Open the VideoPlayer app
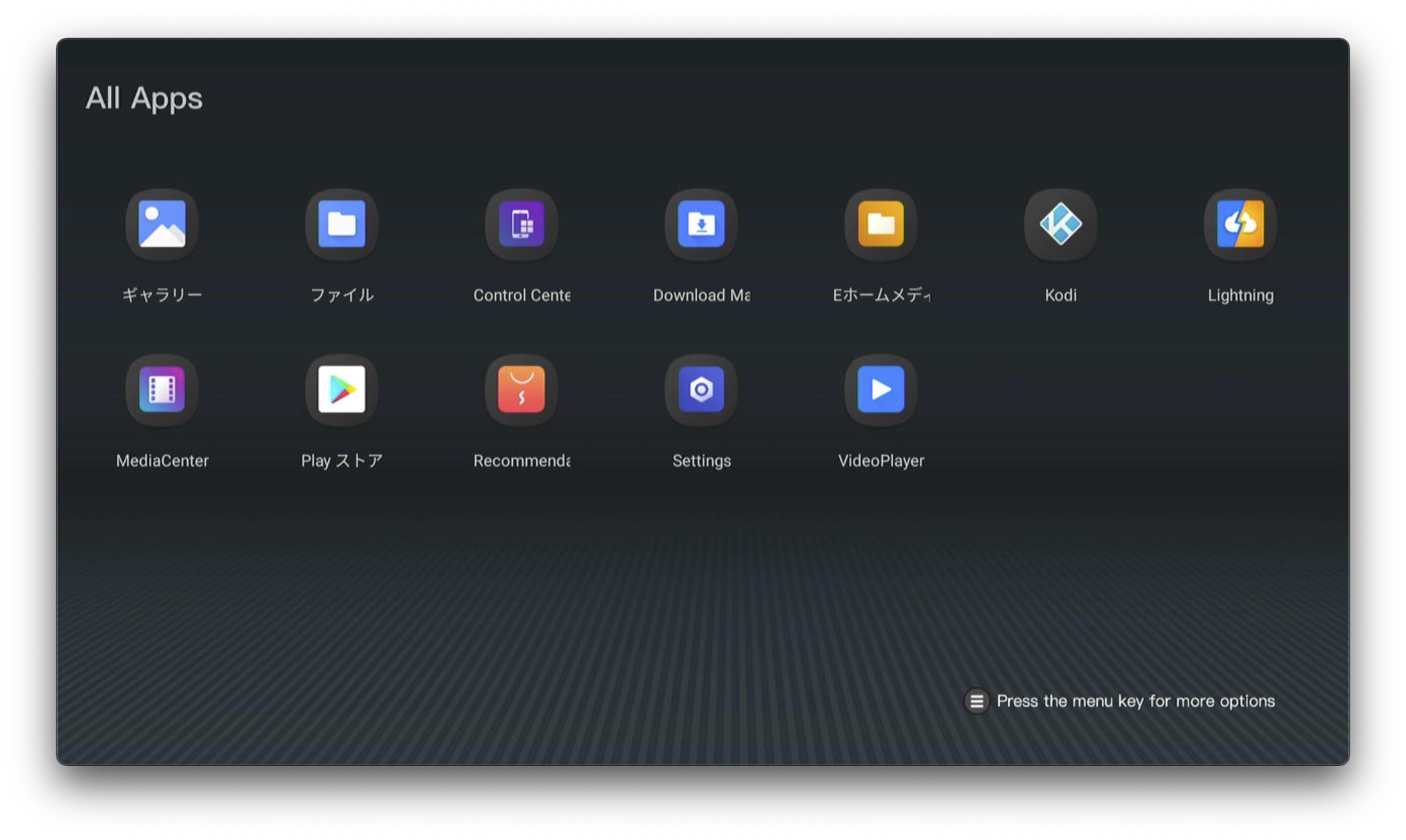Viewport: 1406px width, 840px height. point(881,389)
